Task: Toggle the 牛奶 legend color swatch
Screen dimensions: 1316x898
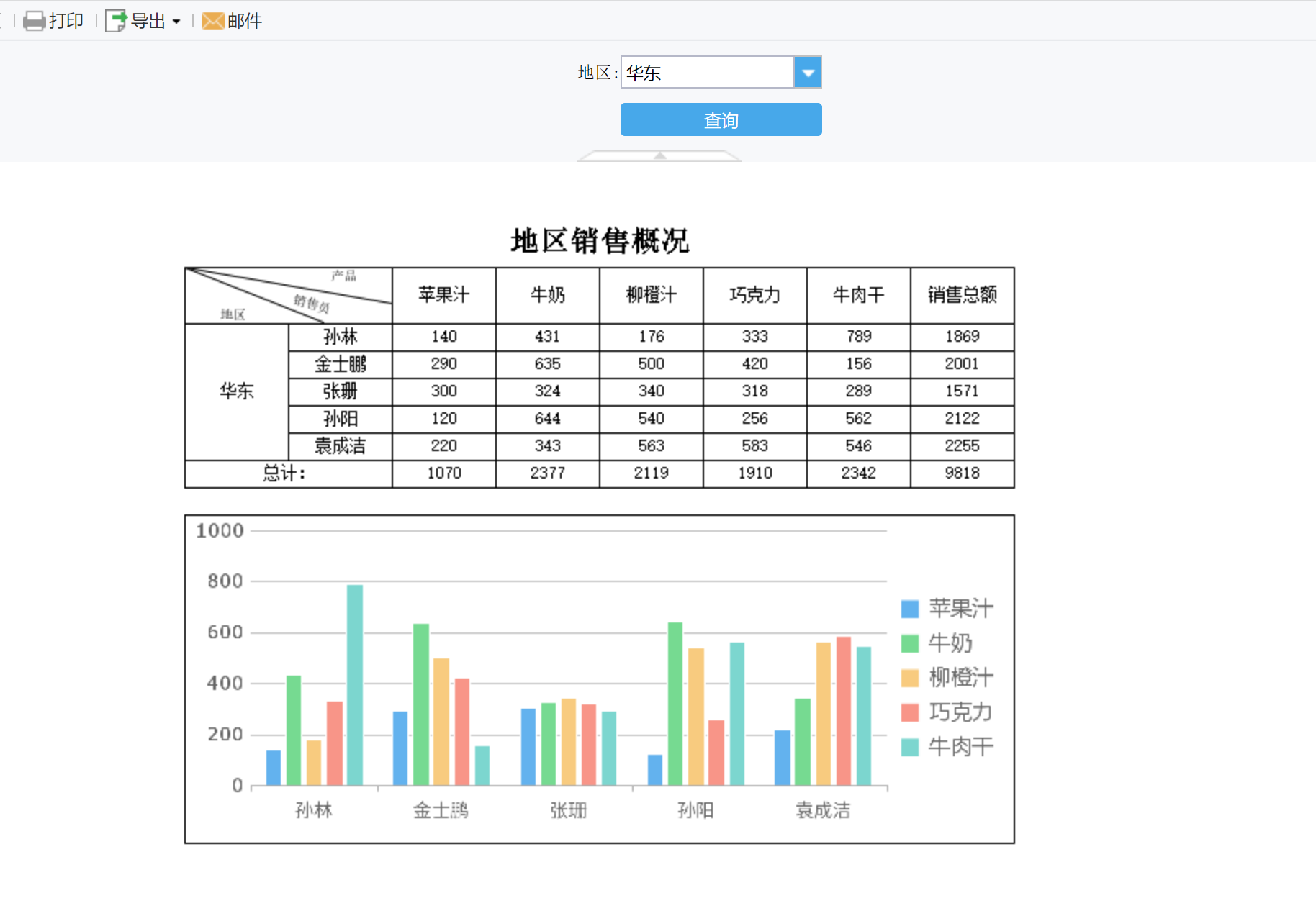Action: click(x=910, y=643)
